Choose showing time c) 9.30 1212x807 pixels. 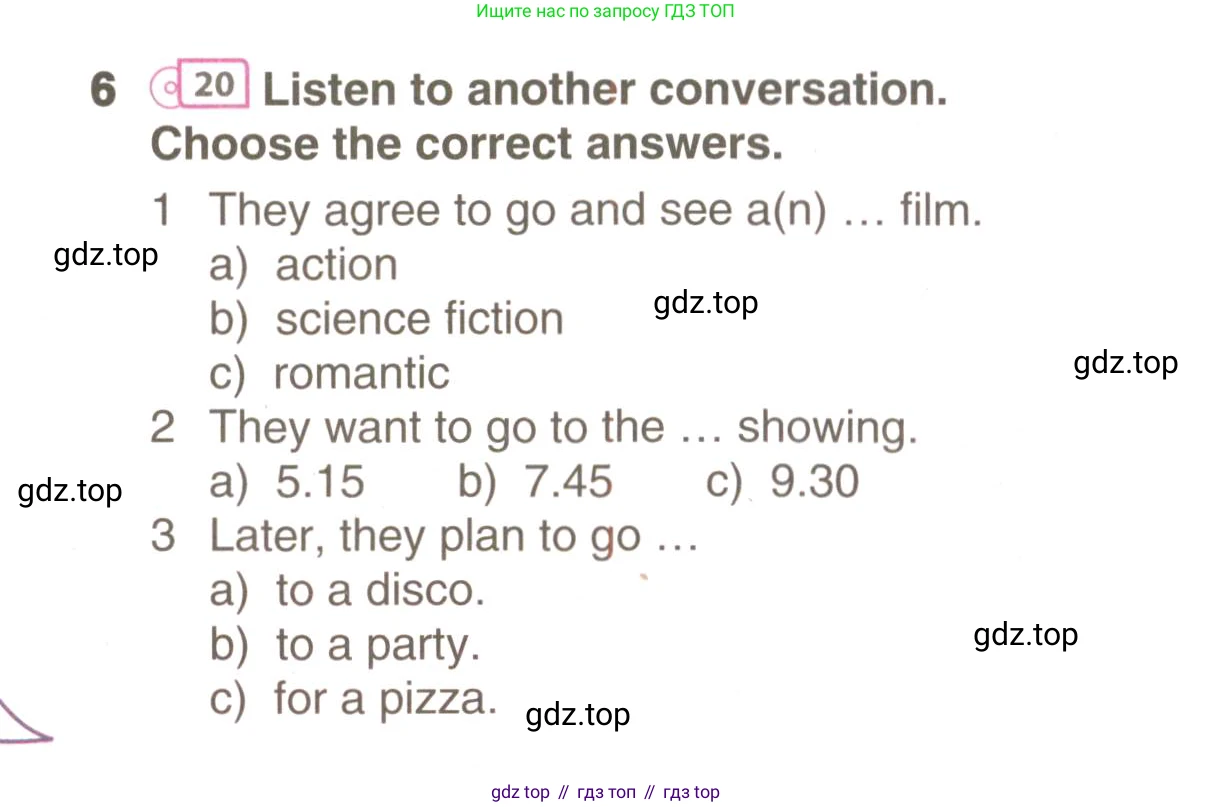click(782, 482)
